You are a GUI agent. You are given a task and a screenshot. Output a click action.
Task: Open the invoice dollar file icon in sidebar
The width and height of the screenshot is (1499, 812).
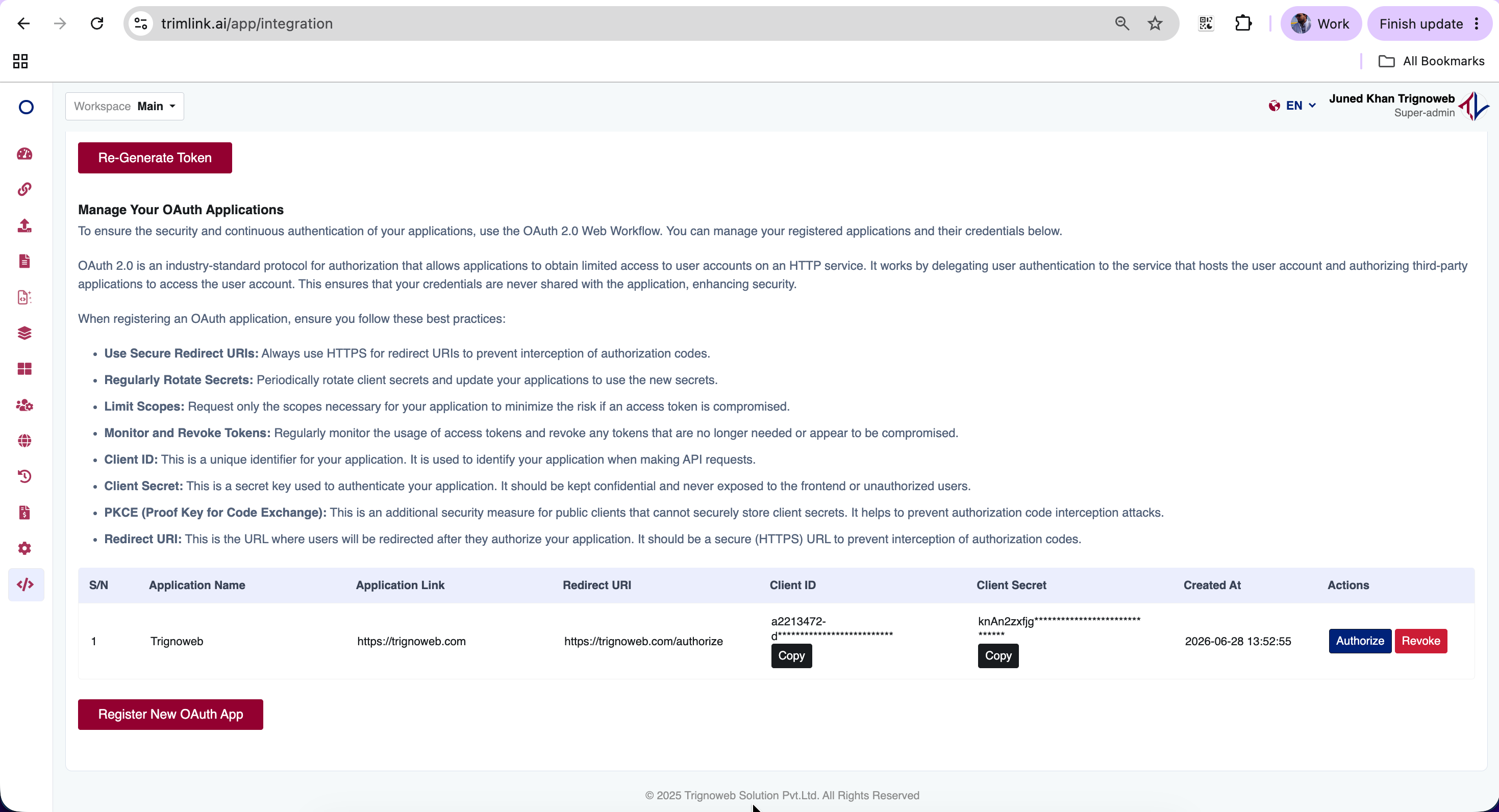point(24,513)
